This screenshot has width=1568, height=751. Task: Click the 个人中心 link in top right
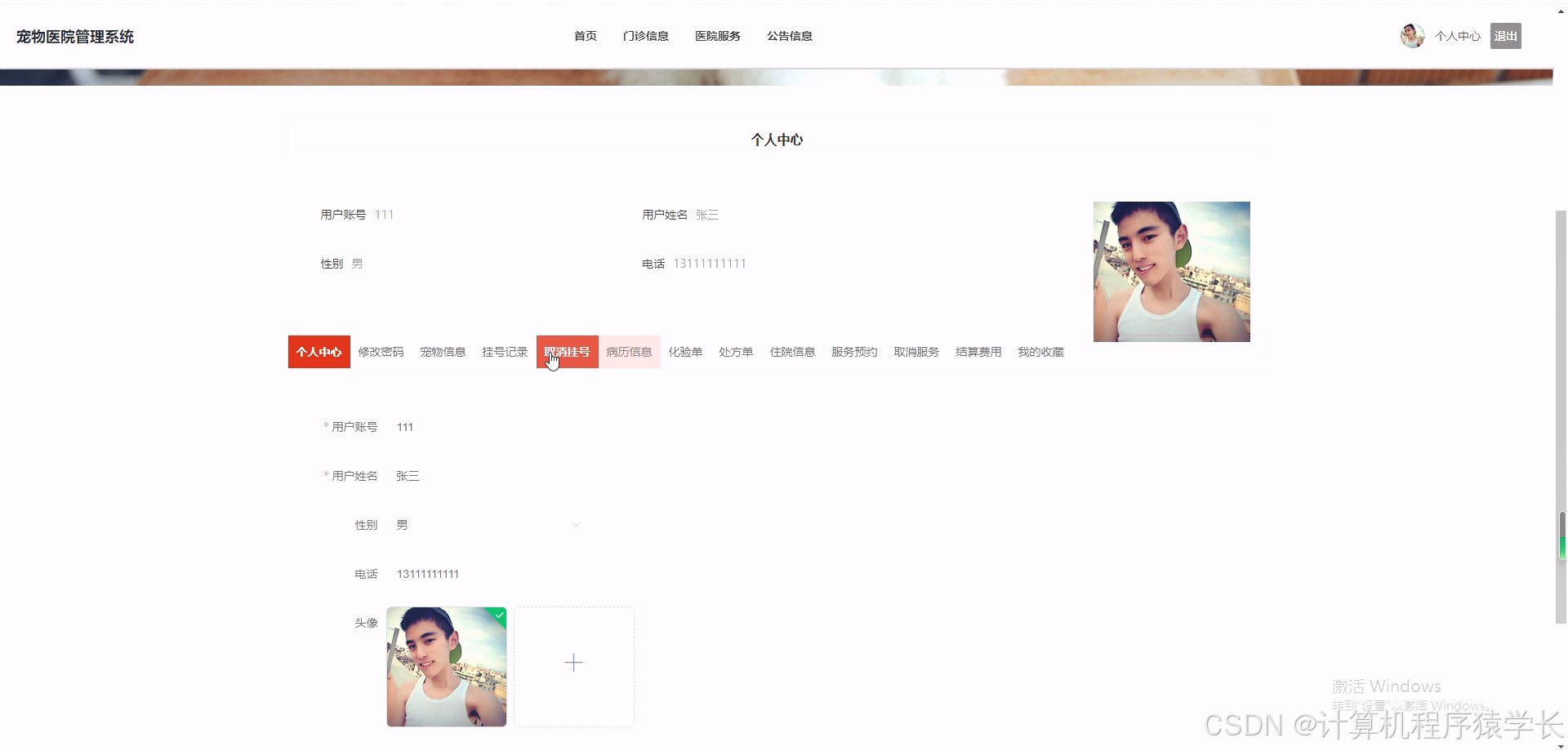1457,36
